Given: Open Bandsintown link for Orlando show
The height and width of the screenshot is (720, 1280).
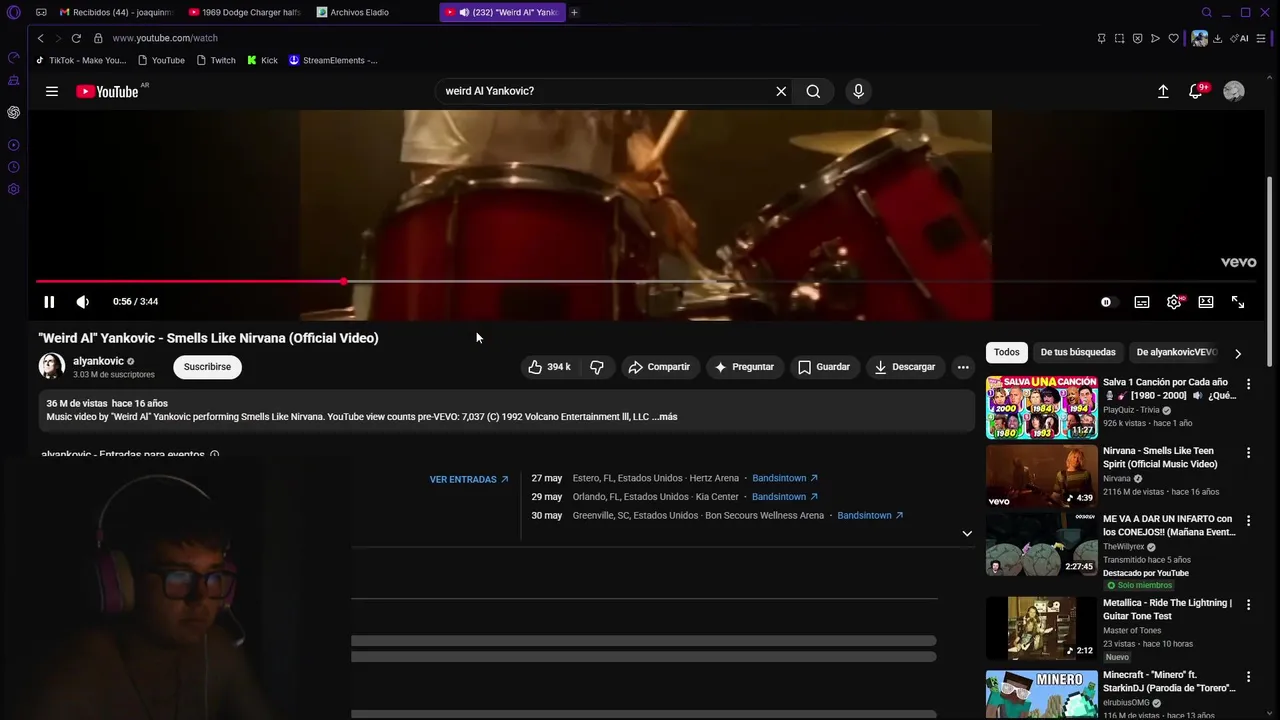Looking at the screenshot, I should tap(785, 497).
